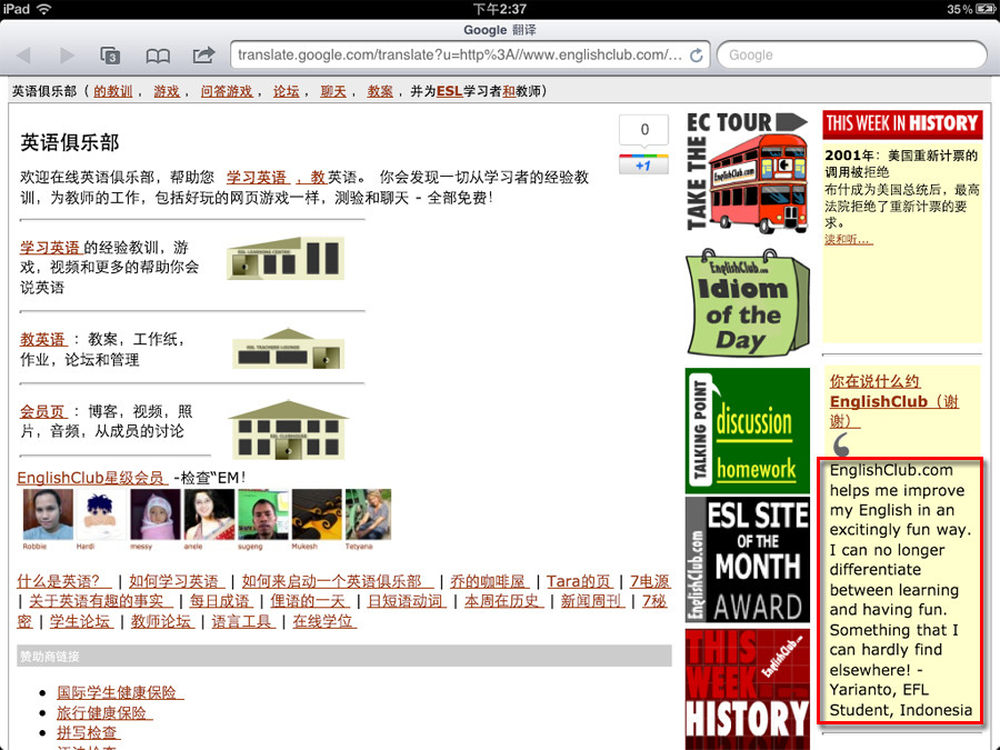Click the ESL Clubhouse building image
This screenshot has height=750, width=1000.
coord(288,429)
